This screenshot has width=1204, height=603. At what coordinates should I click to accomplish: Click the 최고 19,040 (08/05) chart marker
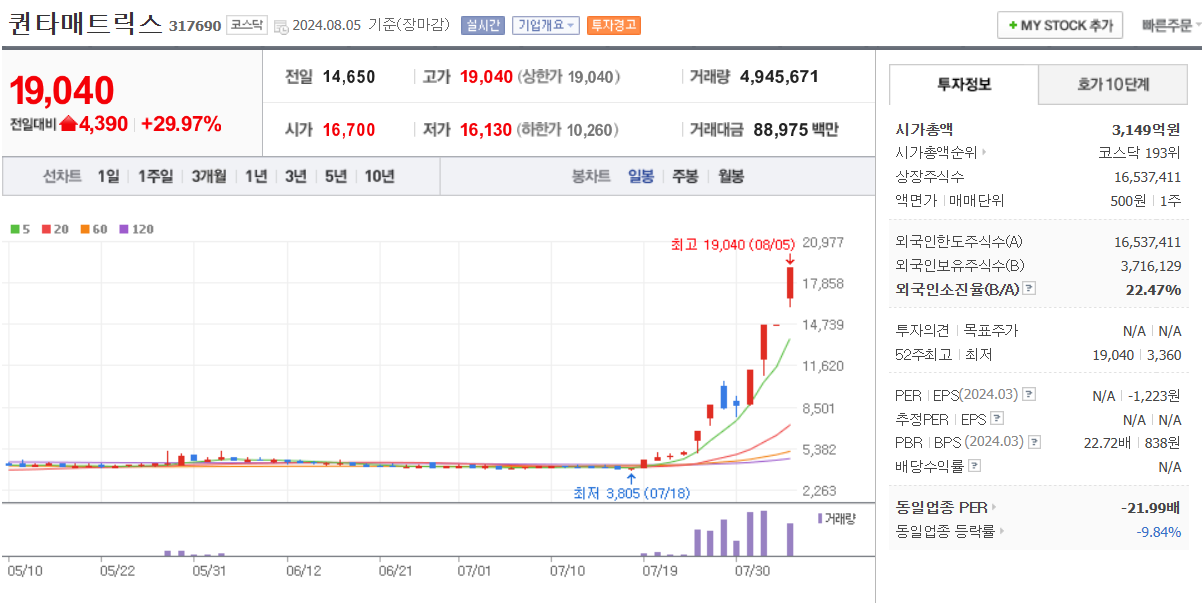pyautogui.click(x=733, y=244)
